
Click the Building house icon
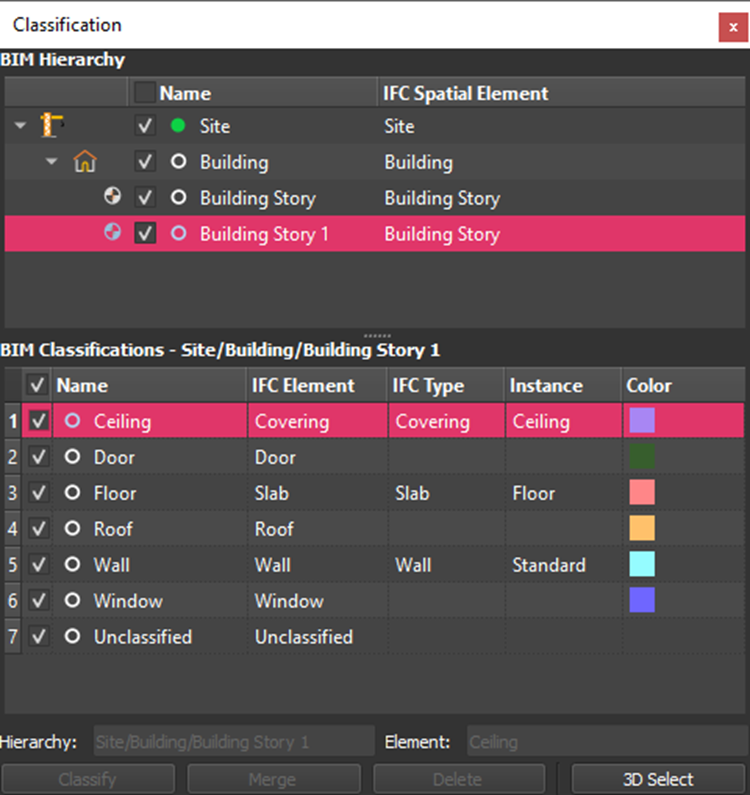pos(85,162)
